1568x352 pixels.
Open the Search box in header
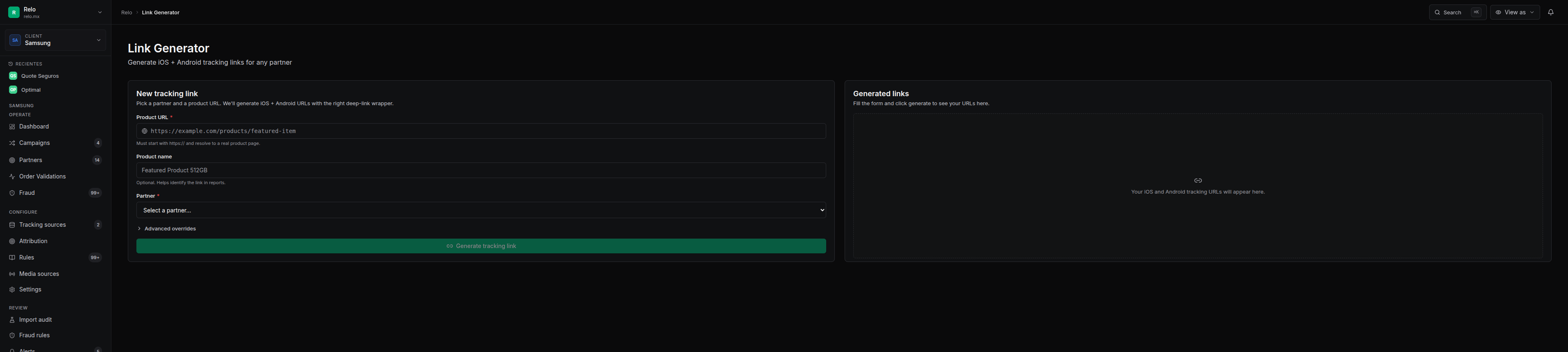pos(1458,12)
